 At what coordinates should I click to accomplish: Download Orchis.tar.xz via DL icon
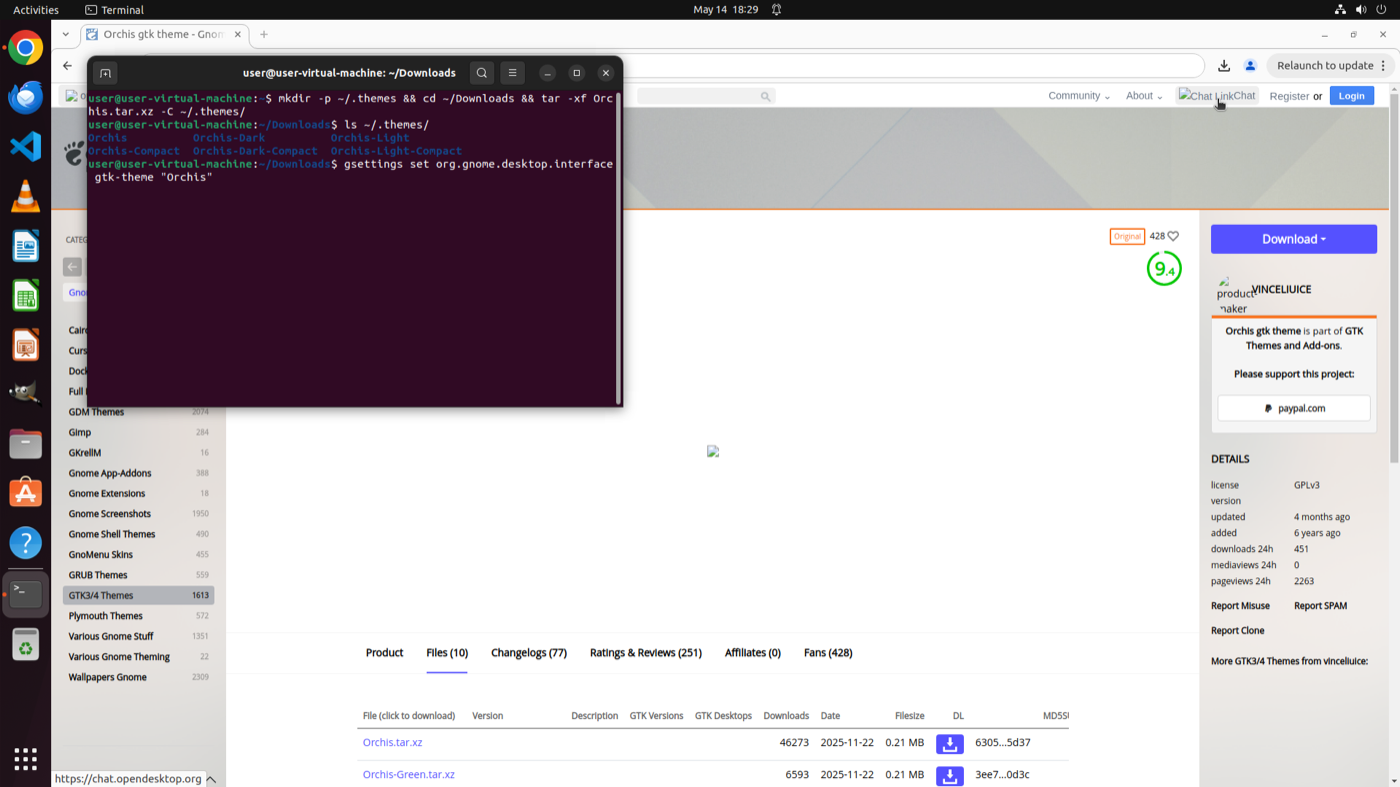point(950,744)
